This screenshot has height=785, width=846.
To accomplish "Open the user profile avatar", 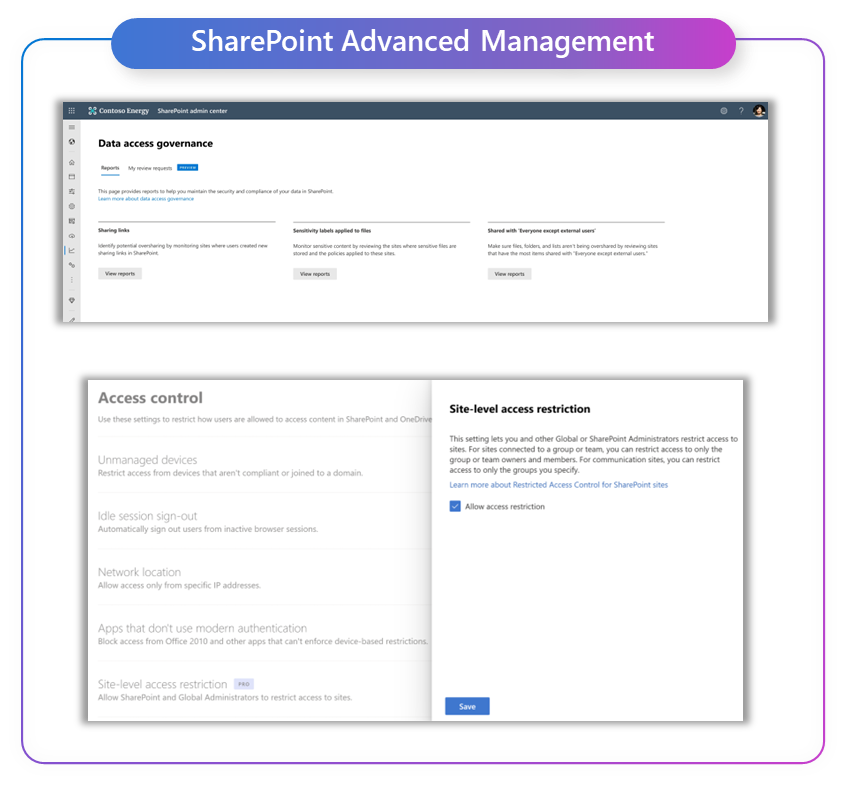I will pyautogui.click(x=759, y=111).
